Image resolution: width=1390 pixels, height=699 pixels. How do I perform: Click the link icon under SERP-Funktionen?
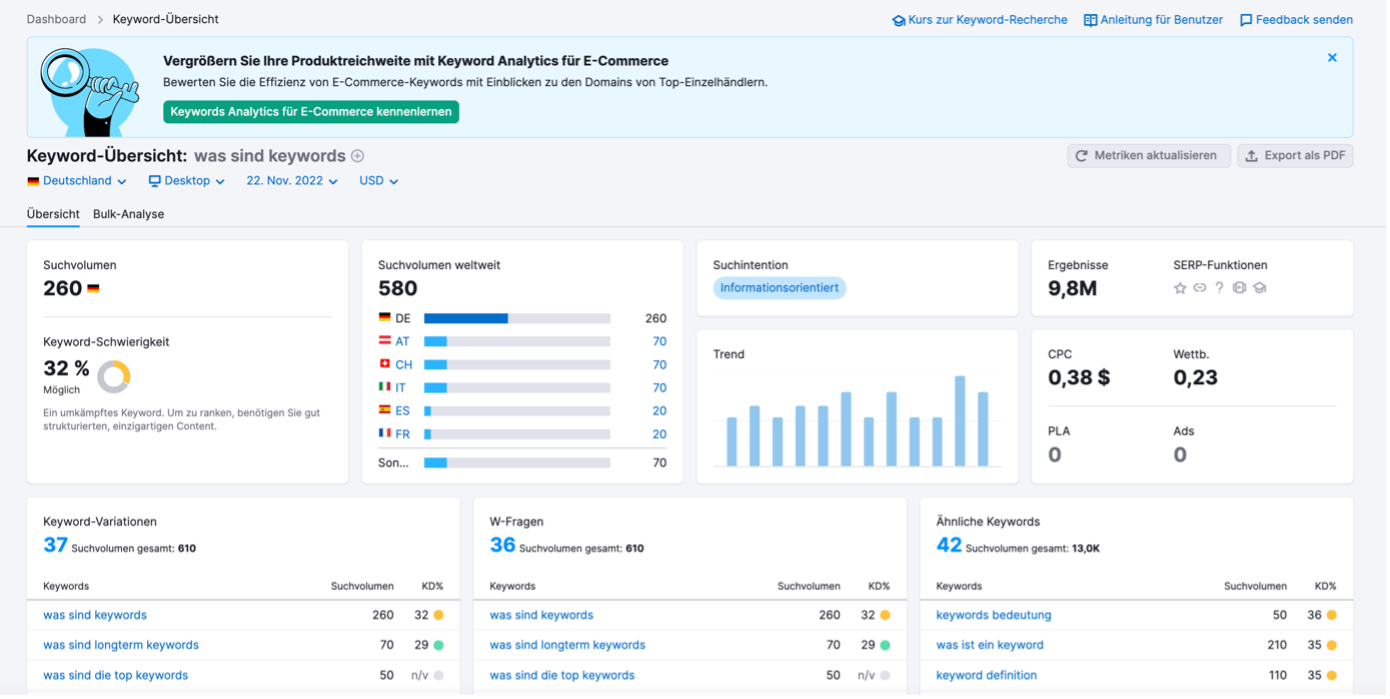[1199, 288]
